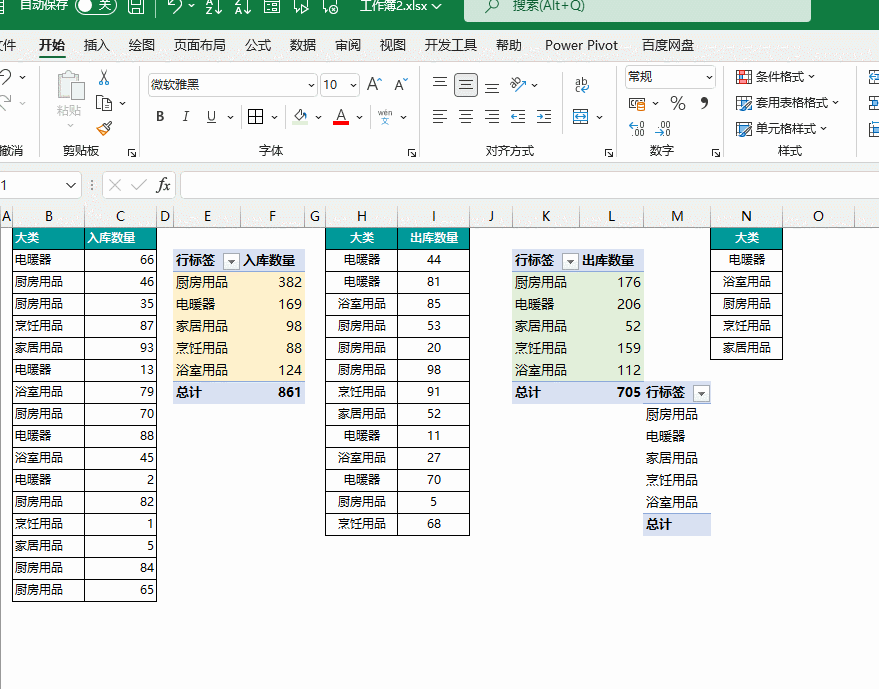
Task: Apply percent style to cells
Action: point(677,103)
